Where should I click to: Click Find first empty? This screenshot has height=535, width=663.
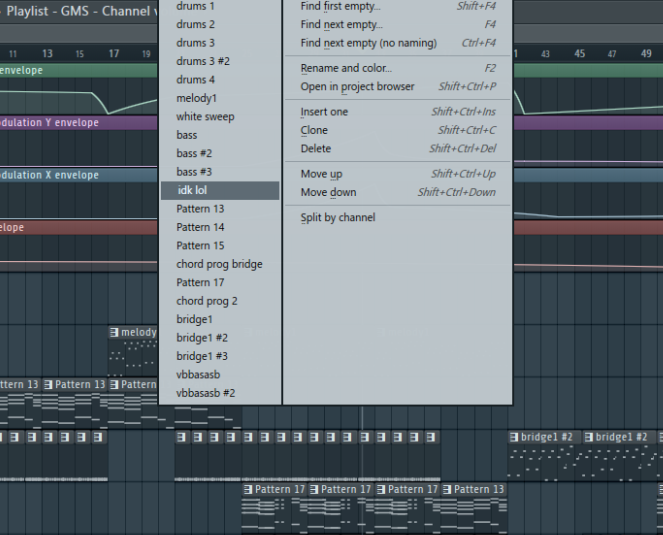[397, 6]
